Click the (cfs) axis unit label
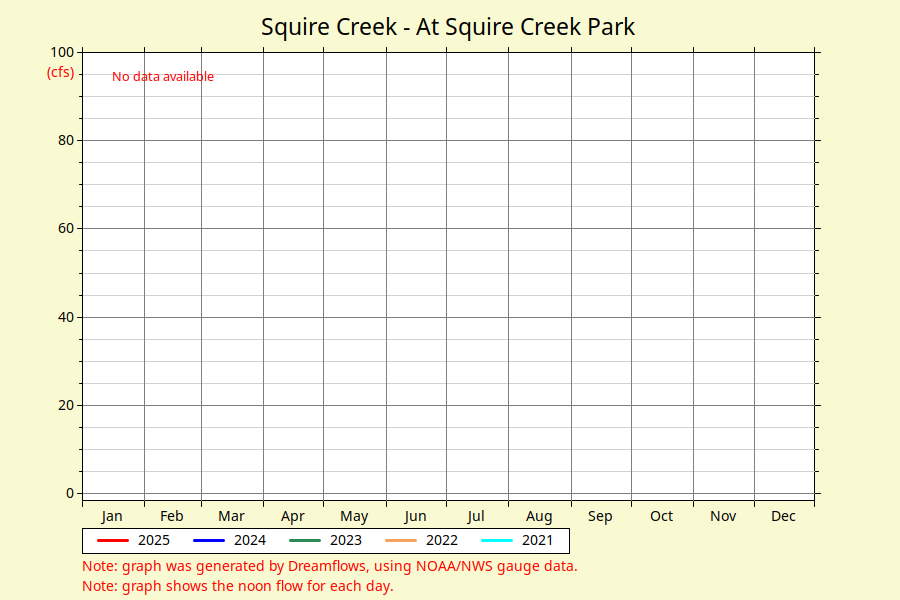This screenshot has height=600, width=900. pos(60,72)
